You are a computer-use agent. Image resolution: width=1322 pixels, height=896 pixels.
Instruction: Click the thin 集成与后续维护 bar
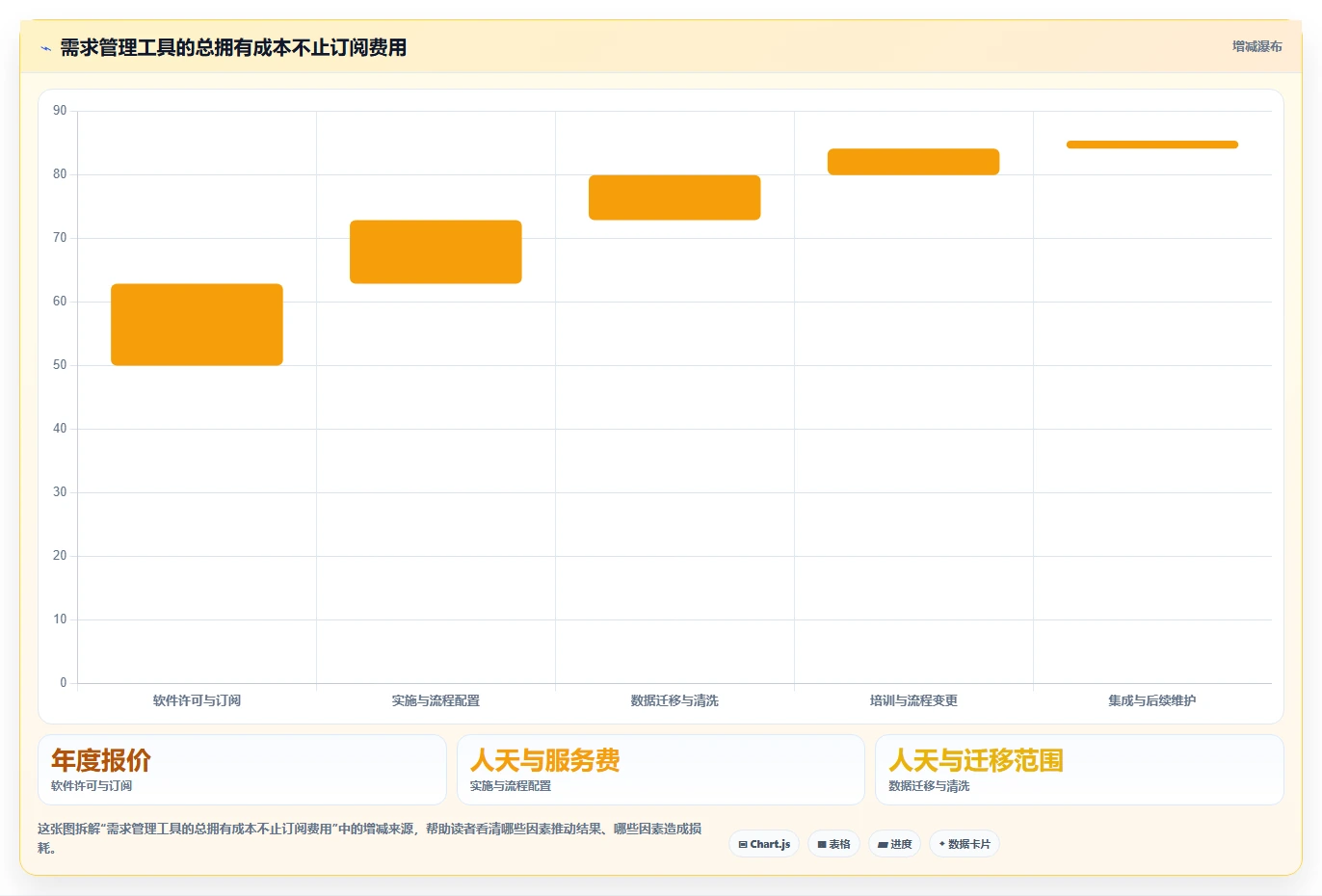[x=1152, y=145]
